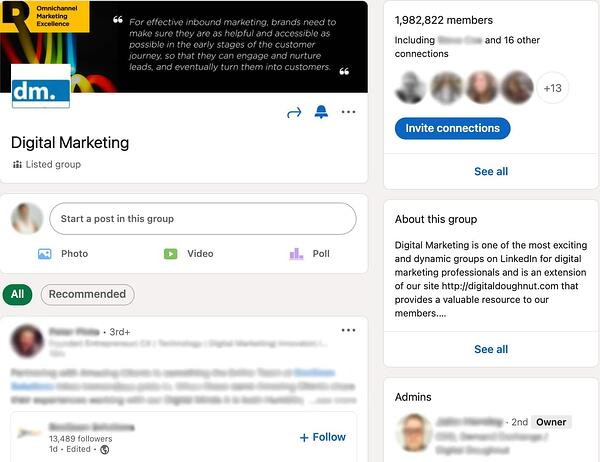
Task: Click See all under About this group
Action: point(491,349)
